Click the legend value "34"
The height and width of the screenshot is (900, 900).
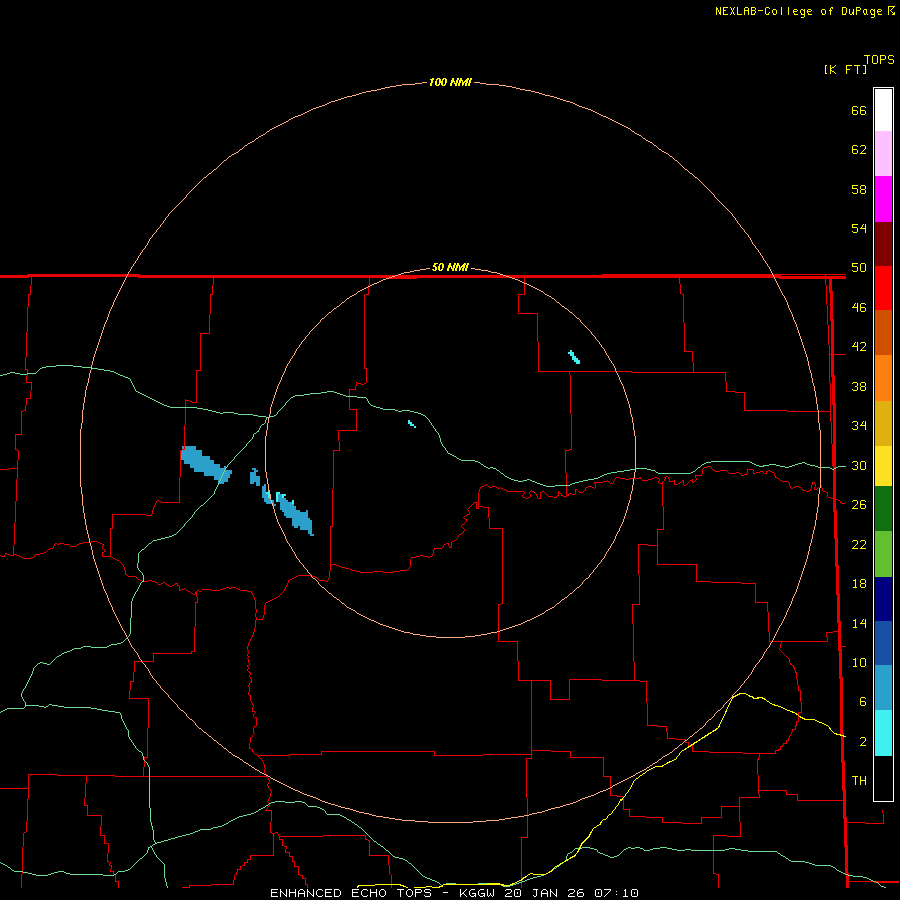(x=859, y=426)
